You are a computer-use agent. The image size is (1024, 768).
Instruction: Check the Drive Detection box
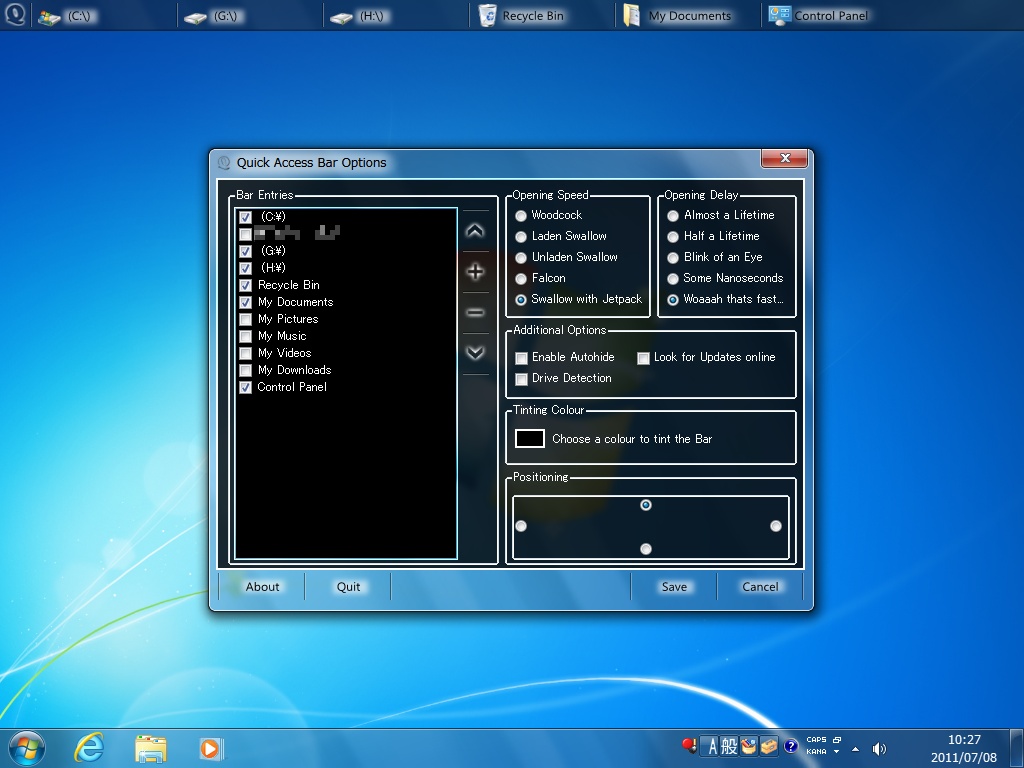click(521, 379)
